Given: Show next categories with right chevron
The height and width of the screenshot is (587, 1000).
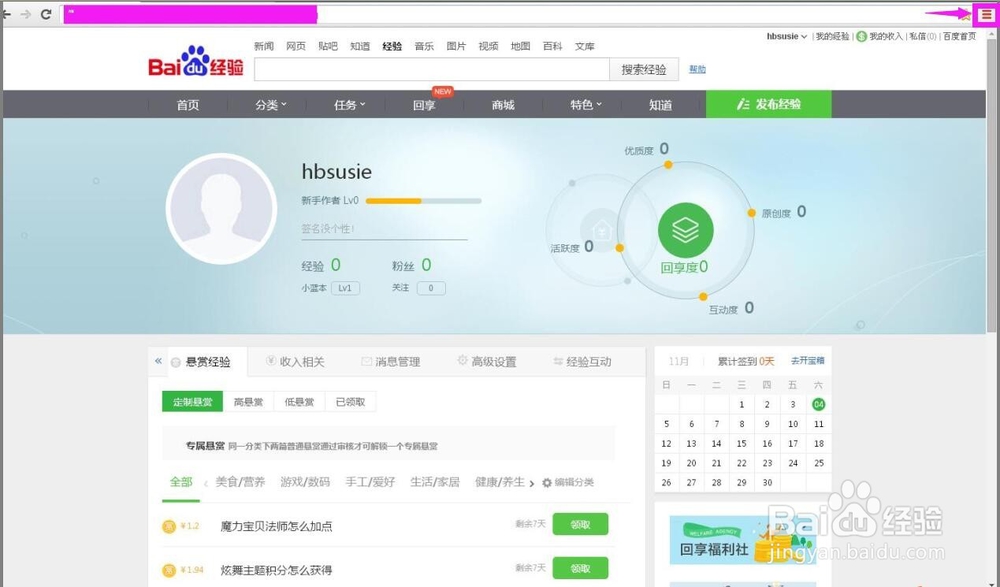Looking at the screenshot, I should [532, 484].
